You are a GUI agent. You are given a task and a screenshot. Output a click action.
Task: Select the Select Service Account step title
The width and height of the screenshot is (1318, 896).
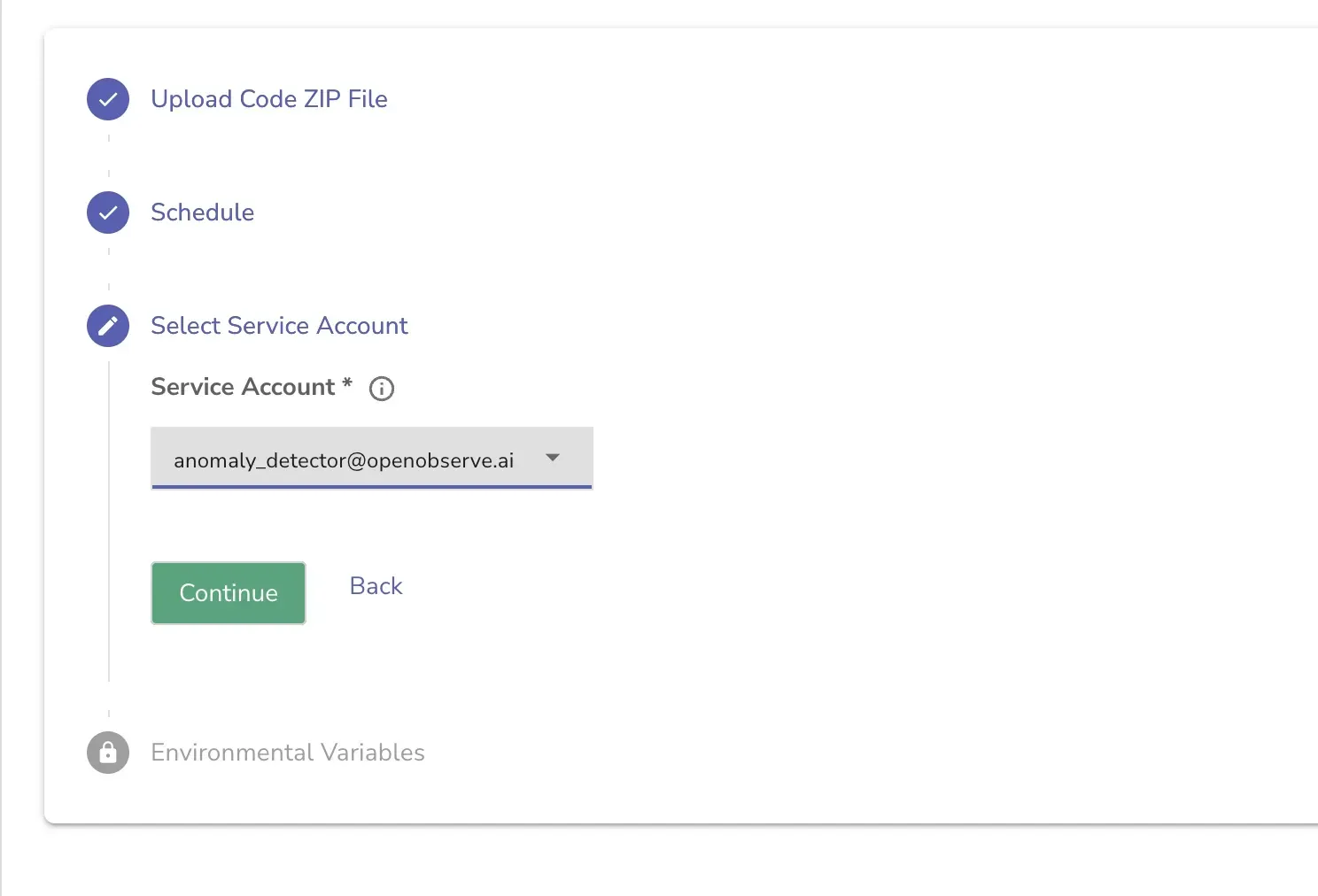tap(279, 326)
